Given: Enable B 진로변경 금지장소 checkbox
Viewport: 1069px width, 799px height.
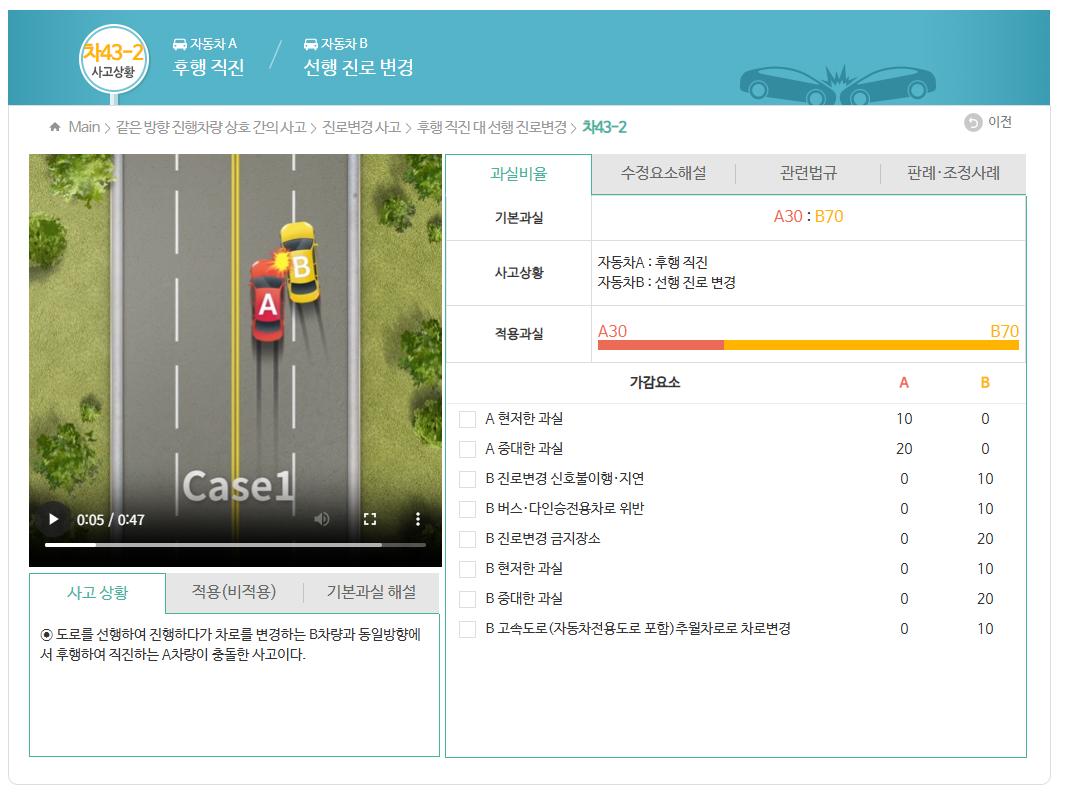Looking at the screenshot, I should [467, 539].
